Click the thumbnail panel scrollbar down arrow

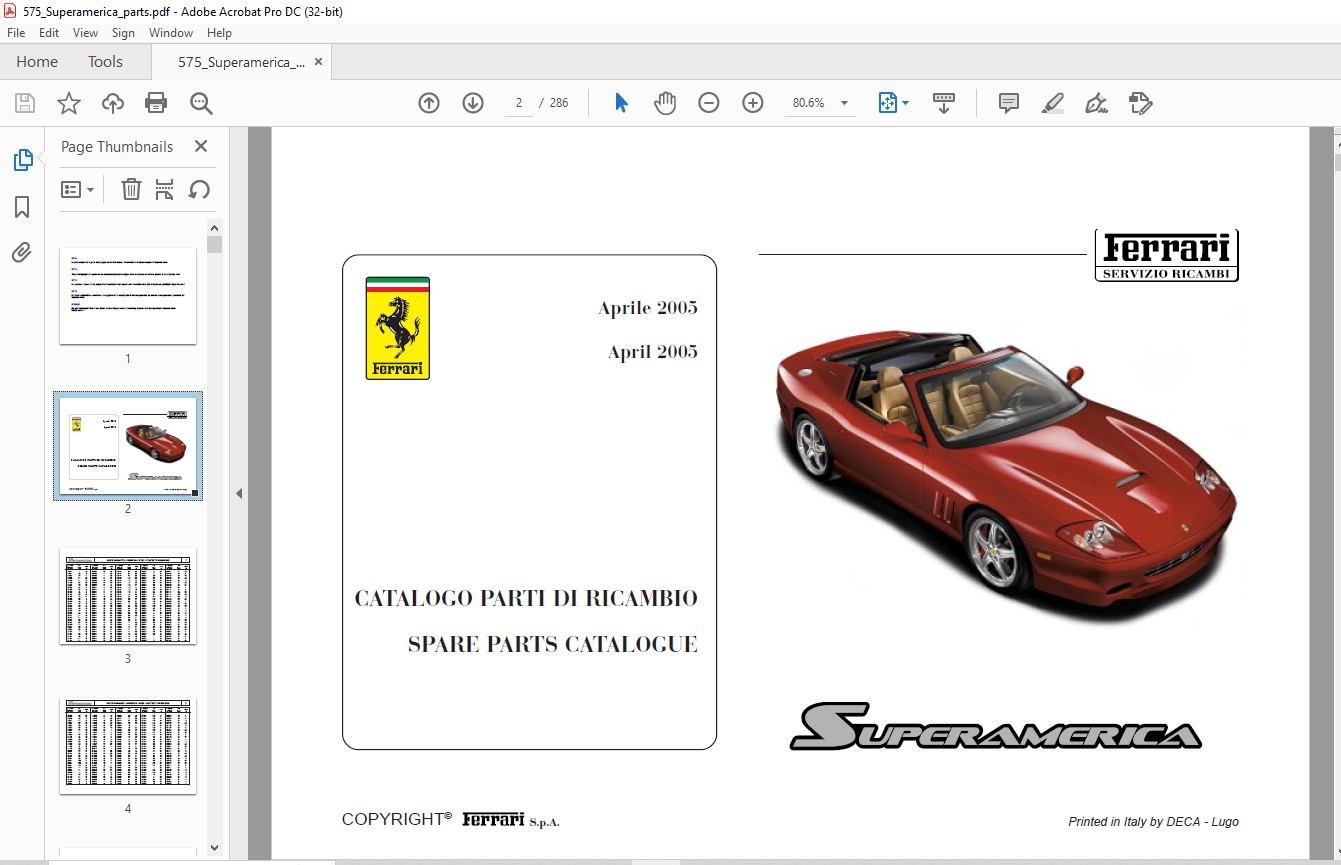tap(214, 848)
